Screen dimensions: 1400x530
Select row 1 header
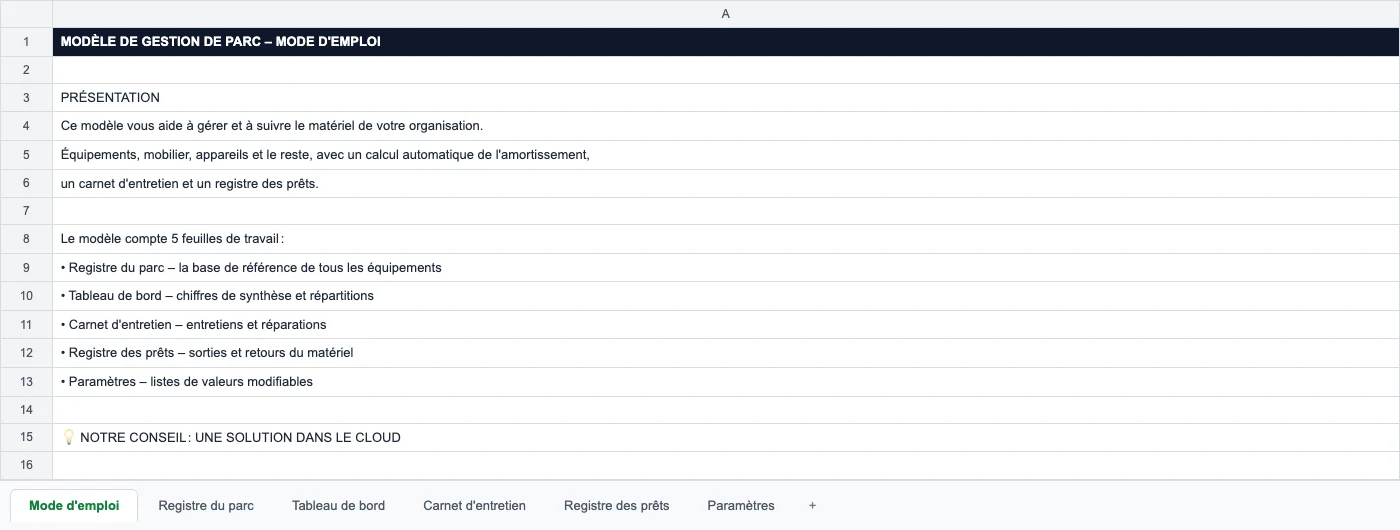(26, 42)
